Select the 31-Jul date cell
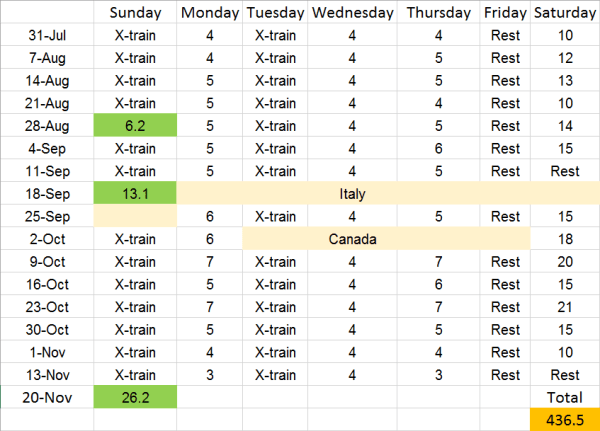Viewport: 600px width, 431px height. (x=48, y=35)
